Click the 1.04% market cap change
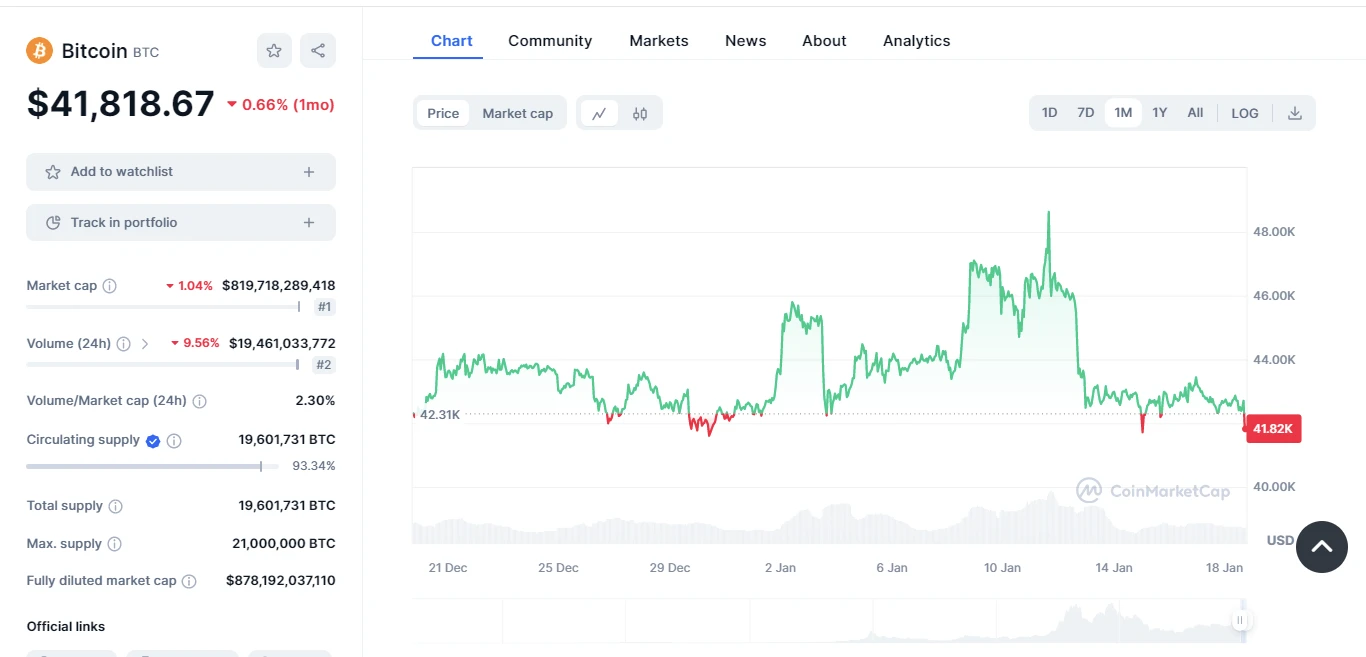This screenshot has width=1366, height=657. [x=190, y=286]
